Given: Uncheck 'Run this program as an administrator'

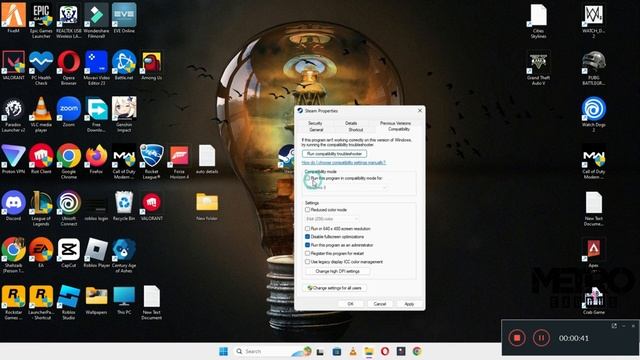Looking at the screenshot, I should (x=307, y=245).
